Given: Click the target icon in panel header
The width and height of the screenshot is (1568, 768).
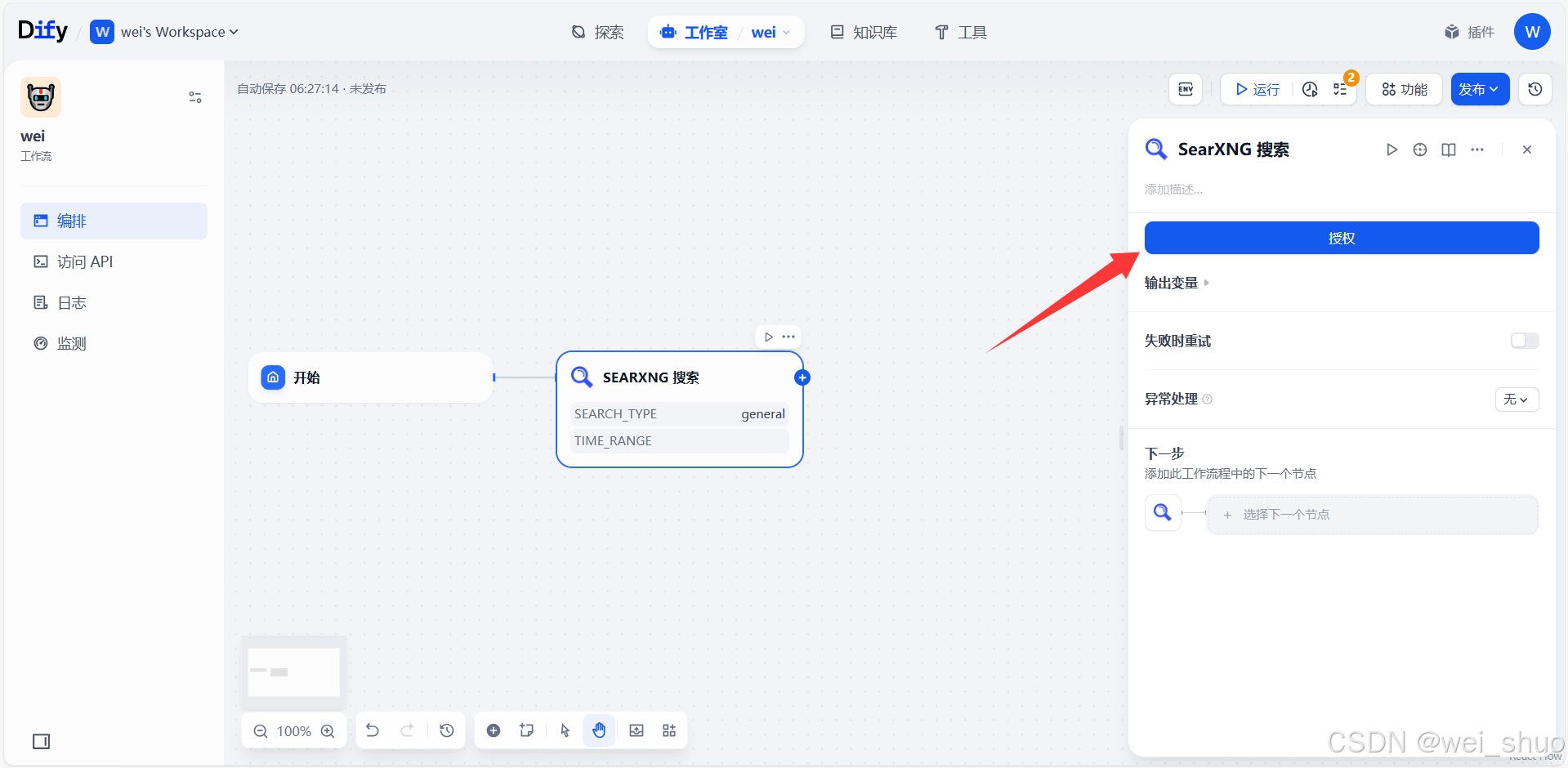Looking at the screenshot, I should click(1420, 150).
